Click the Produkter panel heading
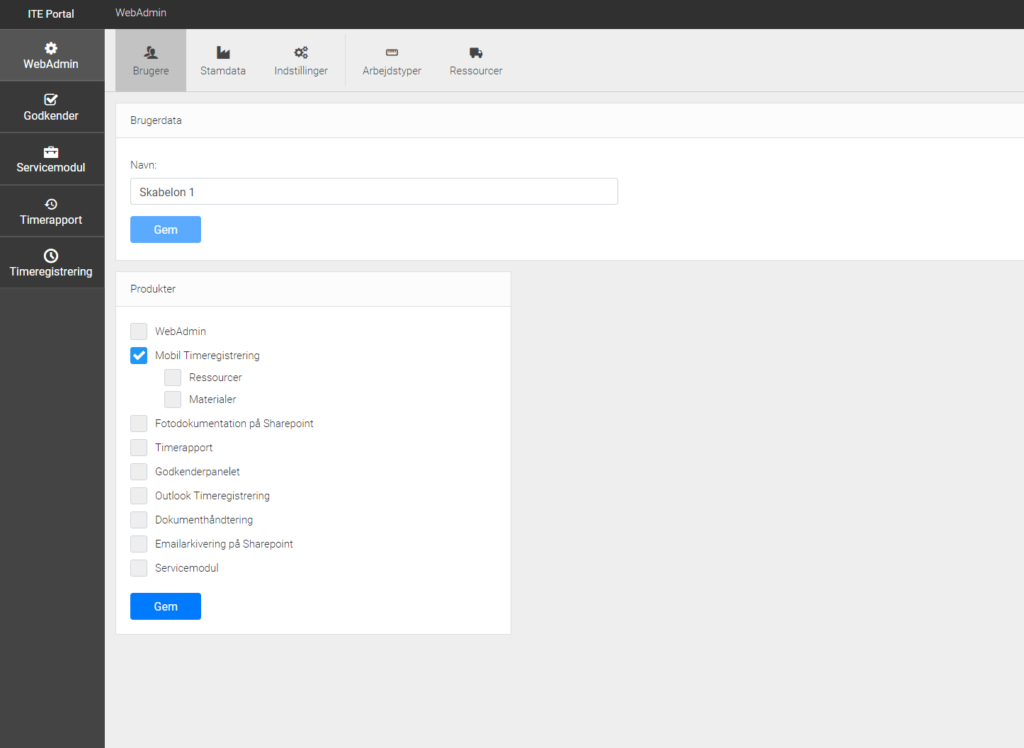Screen dimensions: 1024x748 pyautogui.click(x=153, y=289)
